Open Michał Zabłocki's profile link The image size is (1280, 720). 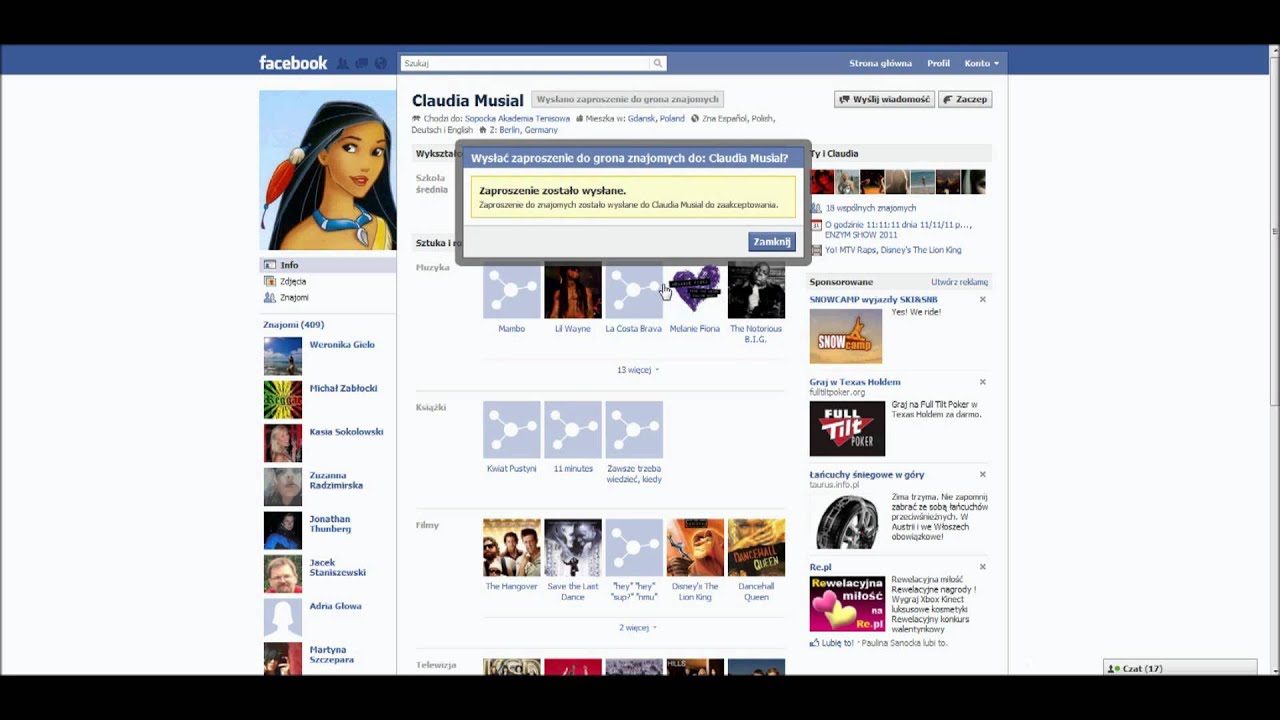coord(343,388)
